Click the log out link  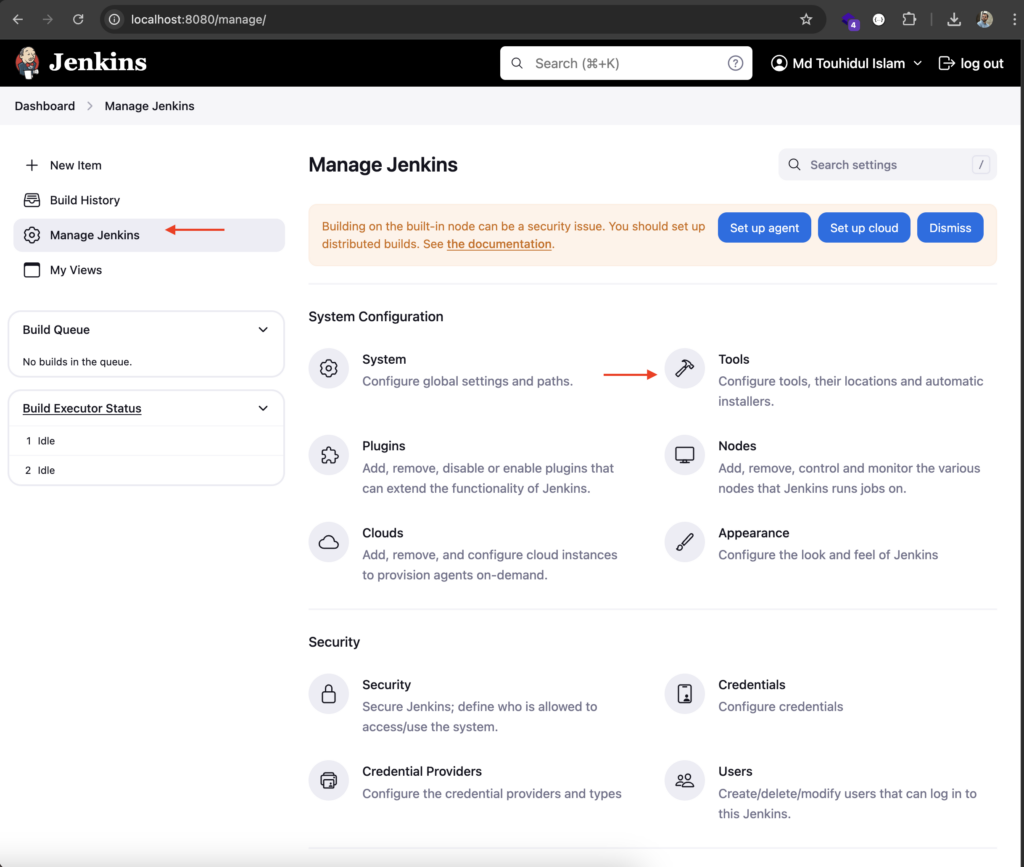pos(971,63)
